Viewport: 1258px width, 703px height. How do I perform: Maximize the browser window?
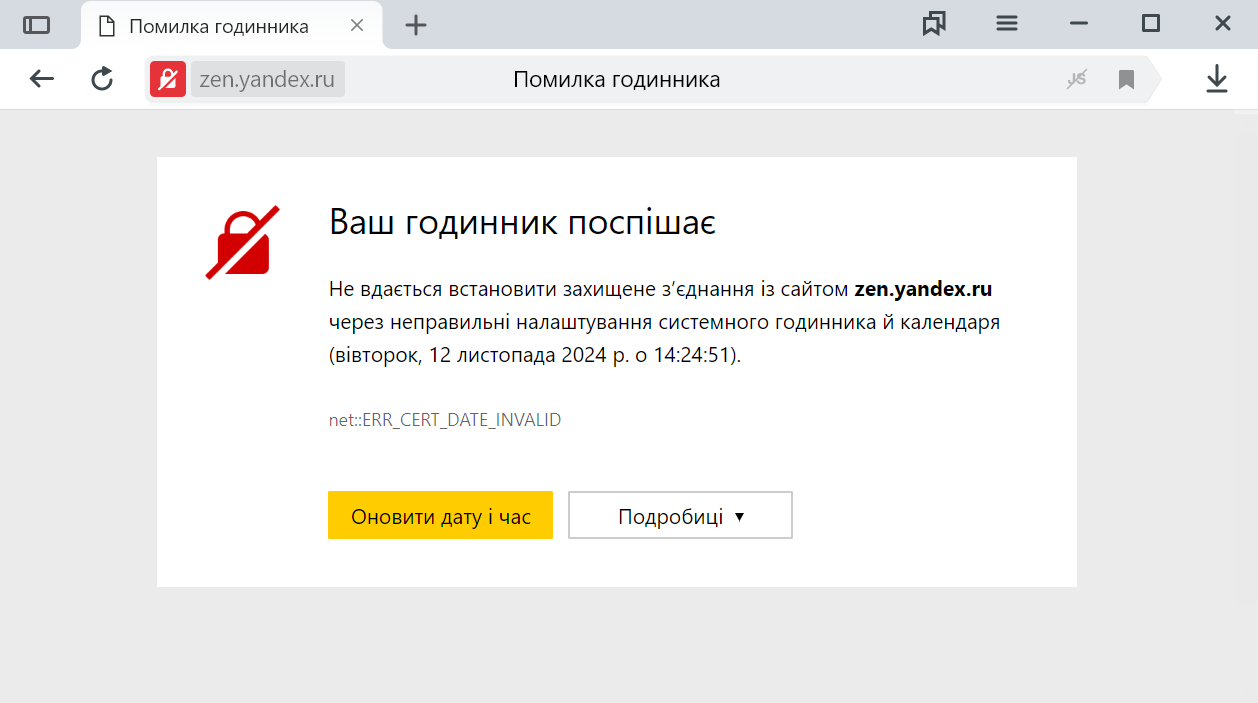1151,24
